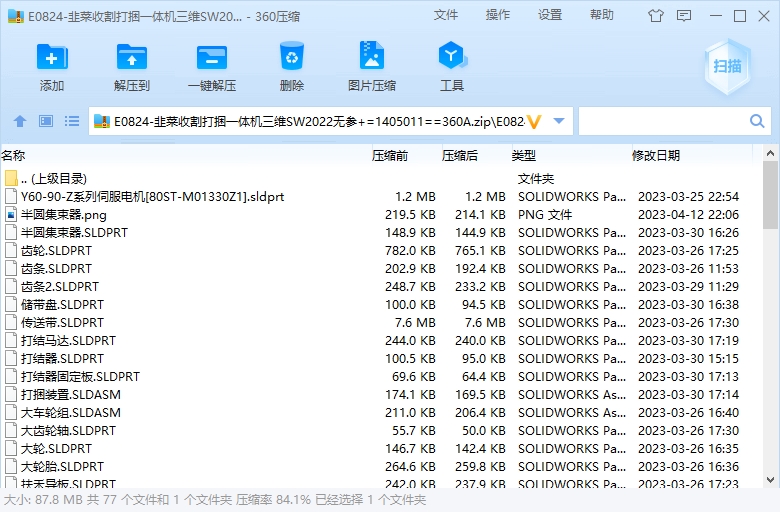Select the file 大轮.SLDPRT
Viewport: 780px width, 512px height.
click(381, 449)
